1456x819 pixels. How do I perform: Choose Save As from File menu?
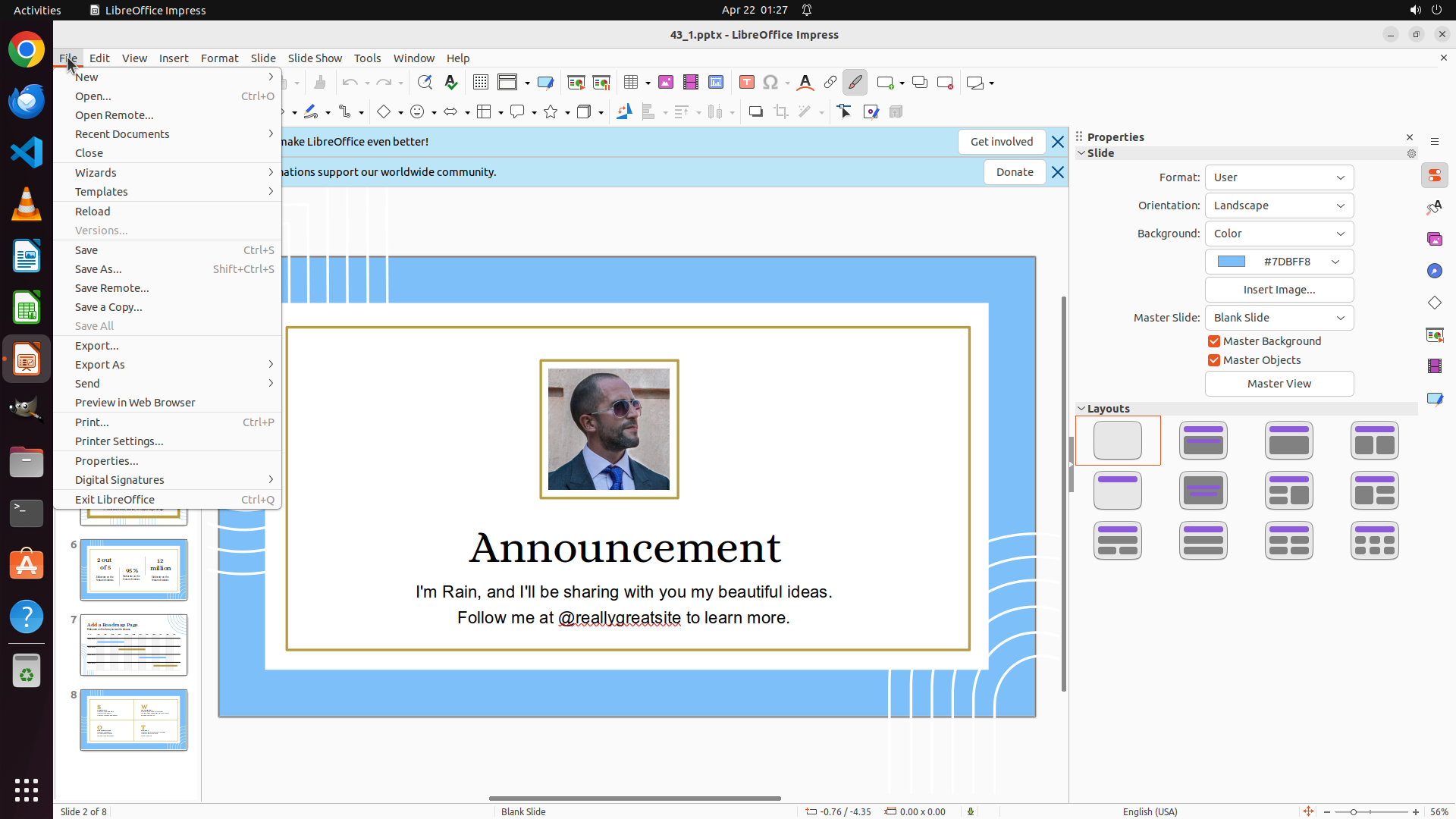point(99,269)
